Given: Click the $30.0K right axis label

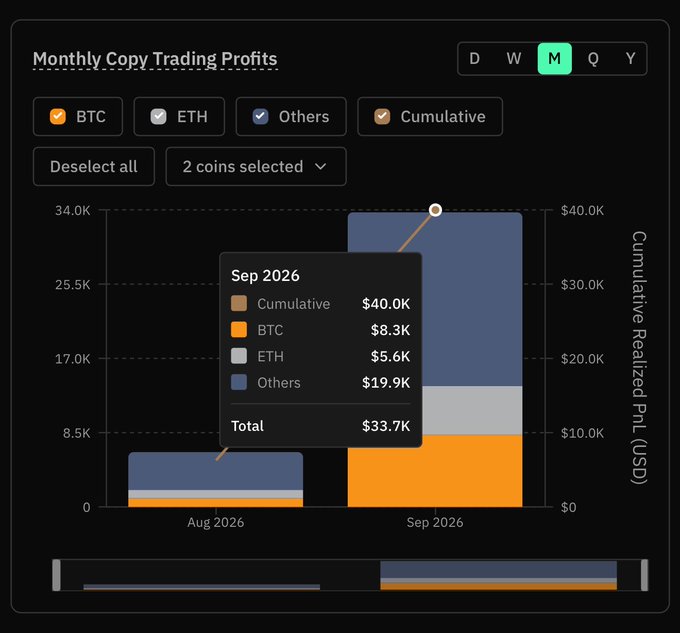Looking at the screenshot, I should (582, 285).
